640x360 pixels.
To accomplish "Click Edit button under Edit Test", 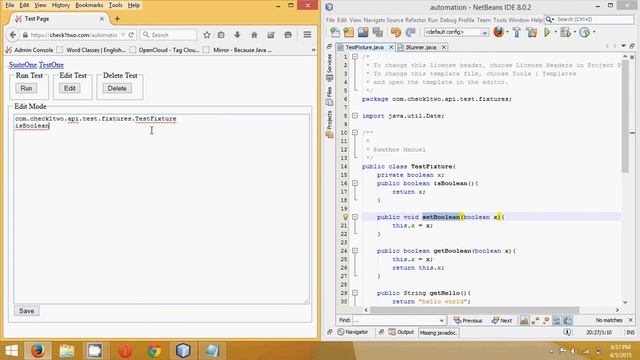I will coord(70,88).
